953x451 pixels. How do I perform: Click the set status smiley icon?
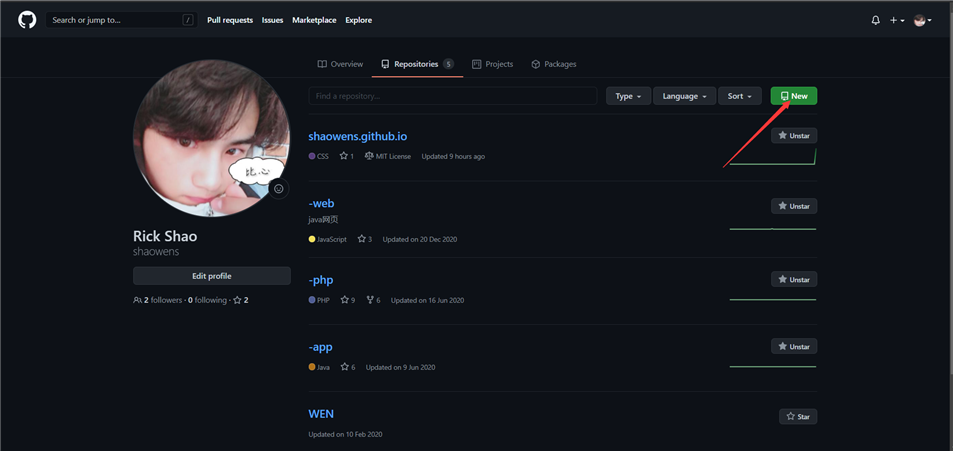tap(279, 189)
